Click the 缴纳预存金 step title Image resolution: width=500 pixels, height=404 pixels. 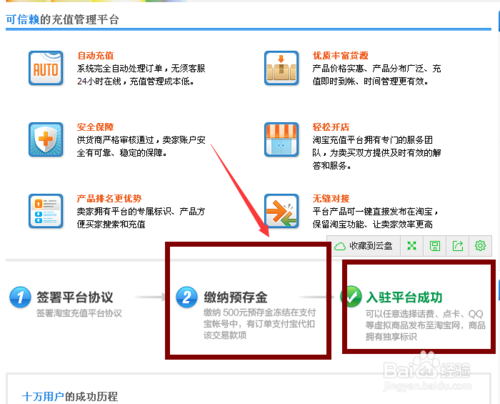[x=236, y=297]
